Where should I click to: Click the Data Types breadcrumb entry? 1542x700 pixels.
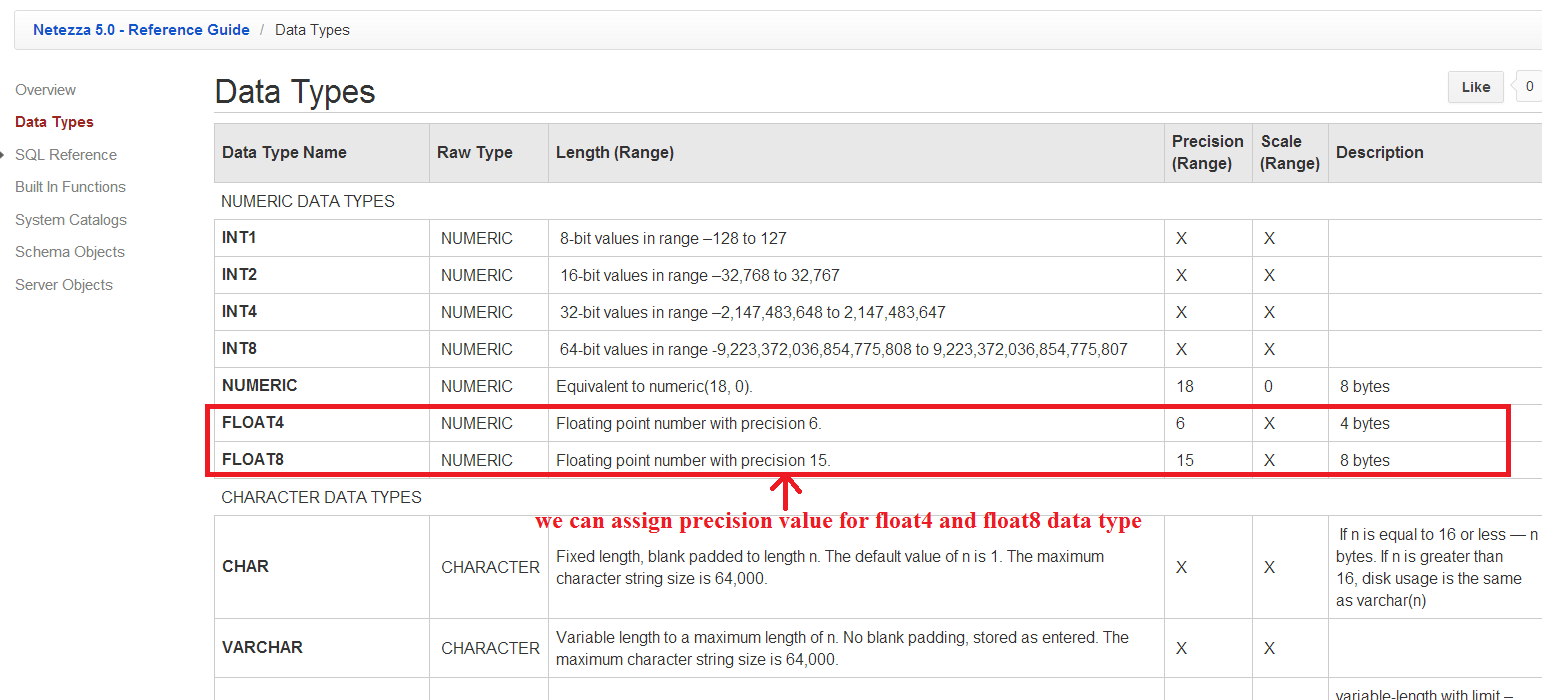(x=312, y=30)
